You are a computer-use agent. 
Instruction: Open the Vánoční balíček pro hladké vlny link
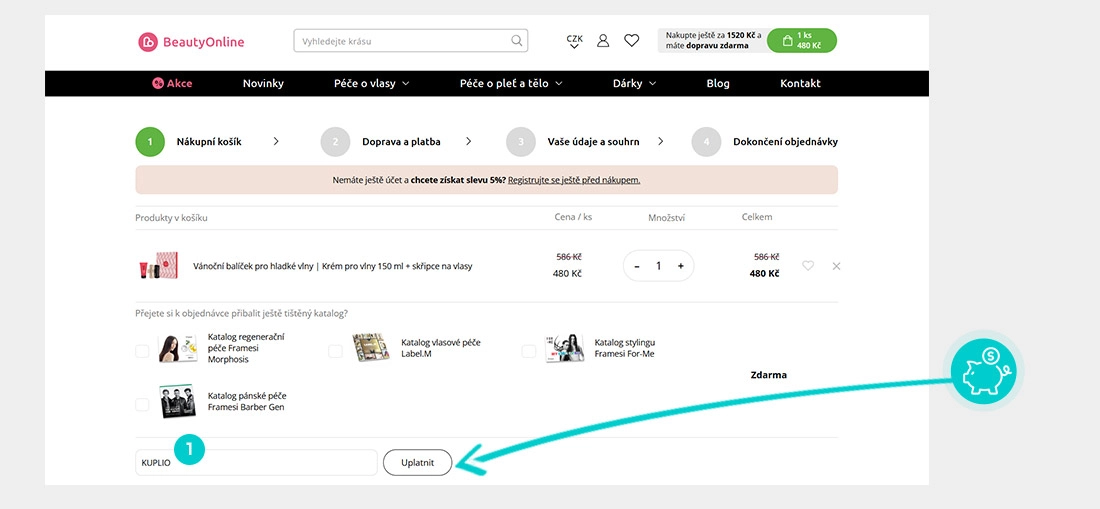333,266
